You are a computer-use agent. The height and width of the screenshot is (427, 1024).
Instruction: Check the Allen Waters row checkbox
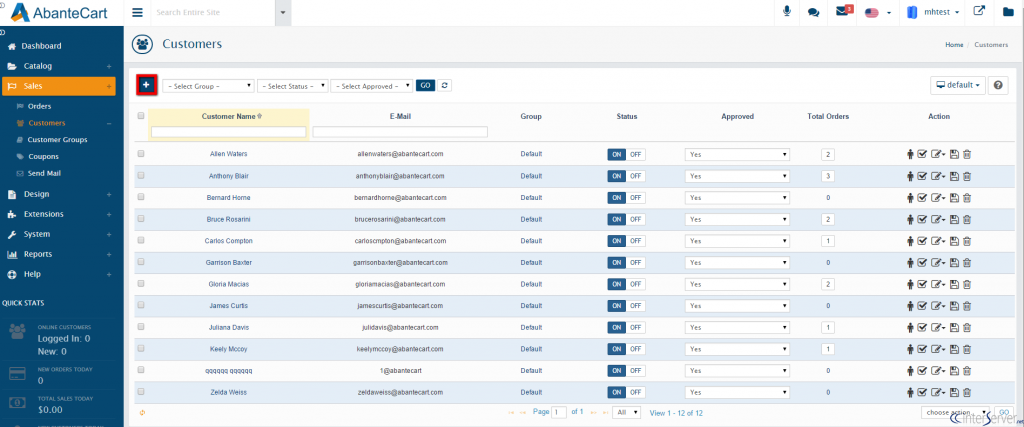point(141,154)
